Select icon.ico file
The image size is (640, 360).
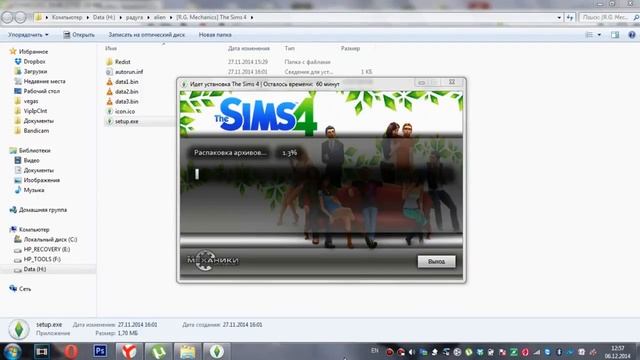(x=124, y=111)
